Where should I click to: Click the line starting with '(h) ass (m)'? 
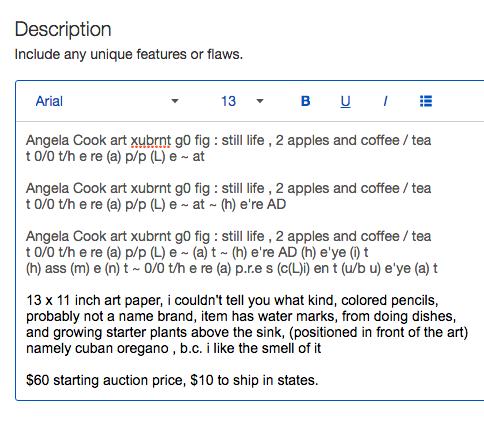pos(232,268)
